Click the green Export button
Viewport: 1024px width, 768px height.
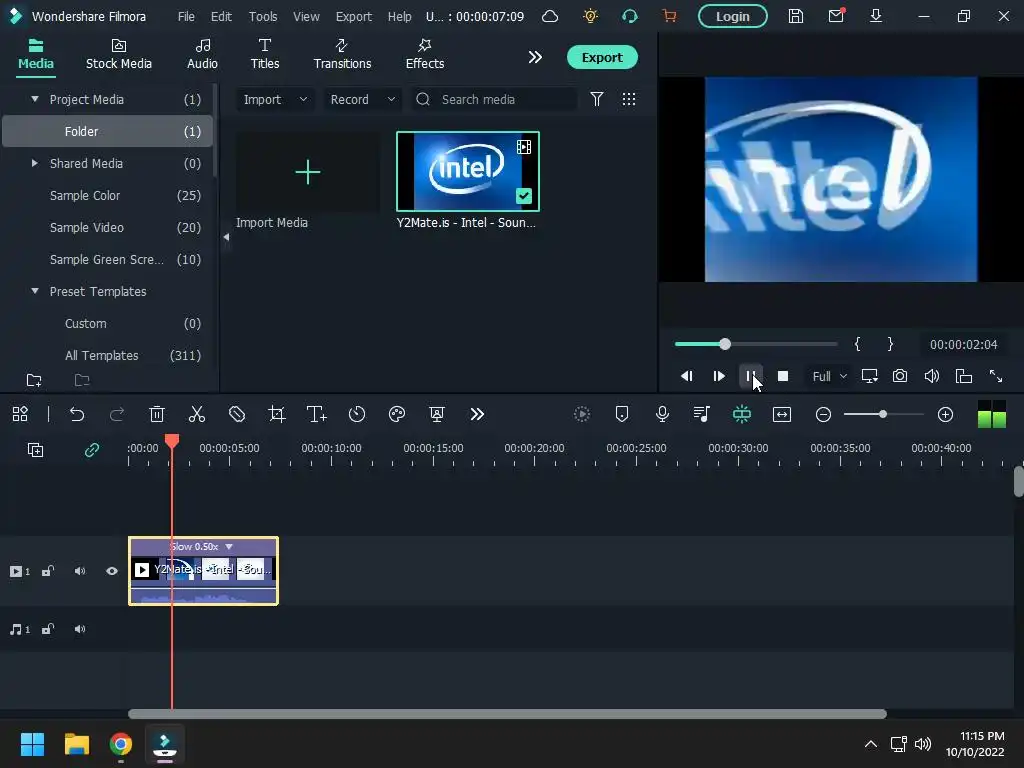[602, 57]
